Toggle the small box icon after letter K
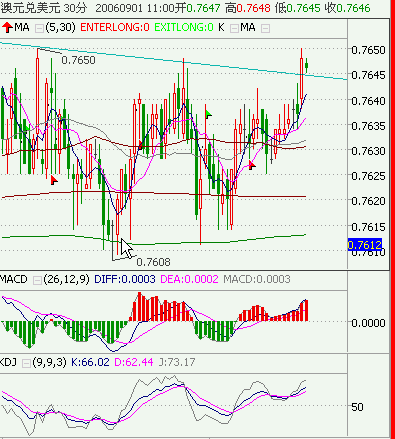The width and height of the screenshot is (395, 439). tap(234, 29)
